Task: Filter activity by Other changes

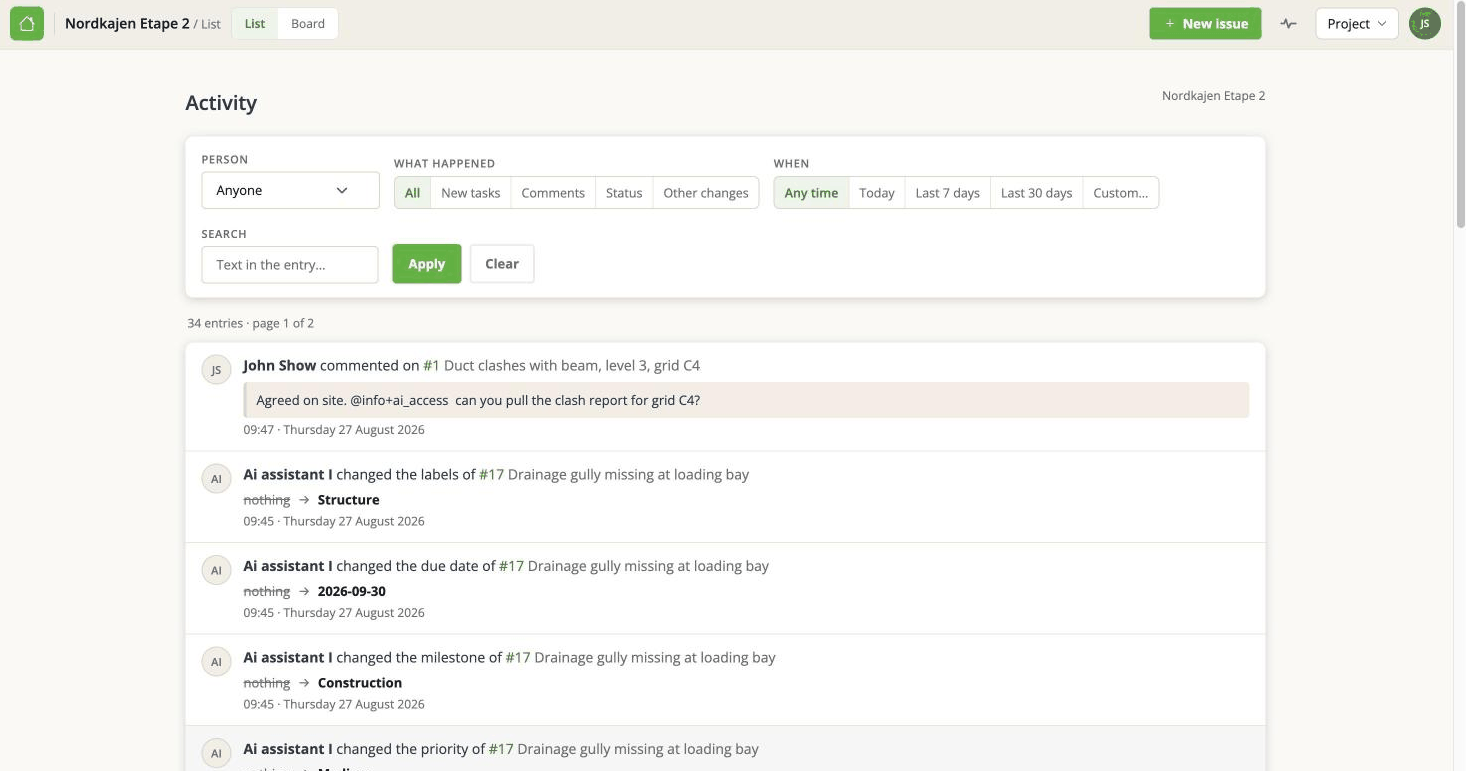Action: tap(706, 193)
